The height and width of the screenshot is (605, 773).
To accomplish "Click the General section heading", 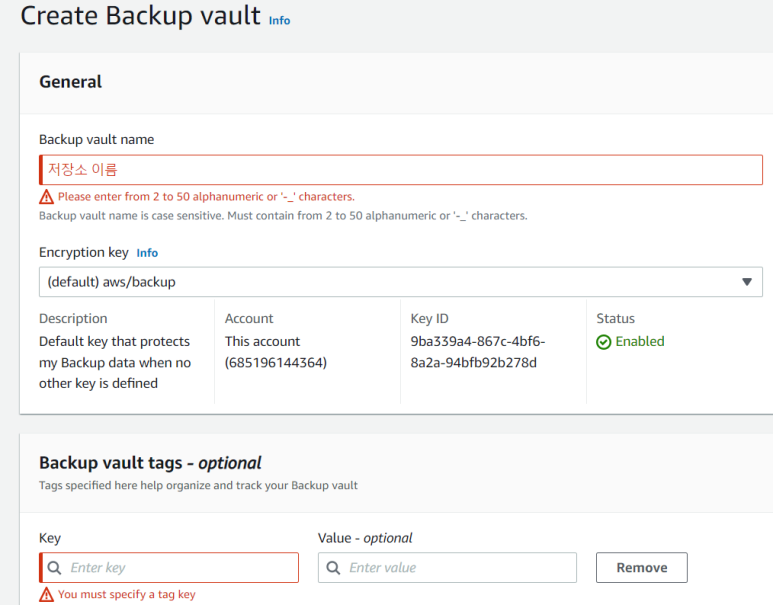I will [x=70, y=82].
